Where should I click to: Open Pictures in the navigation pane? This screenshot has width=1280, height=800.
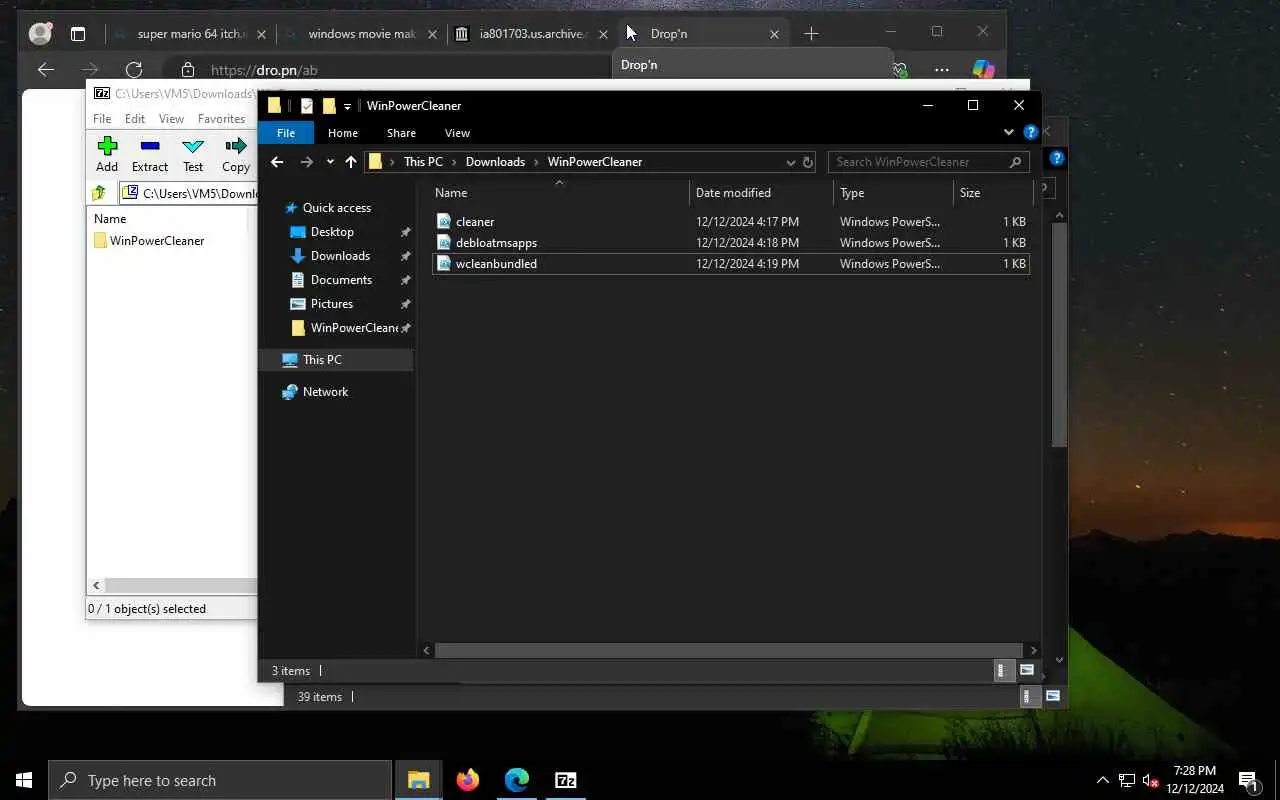tap(331, 304)
